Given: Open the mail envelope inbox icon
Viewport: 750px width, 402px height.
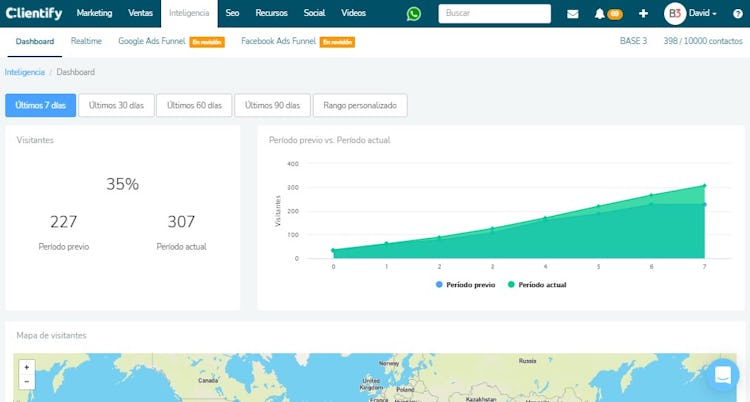Looking at the screenshot, I should pos(573,14).
